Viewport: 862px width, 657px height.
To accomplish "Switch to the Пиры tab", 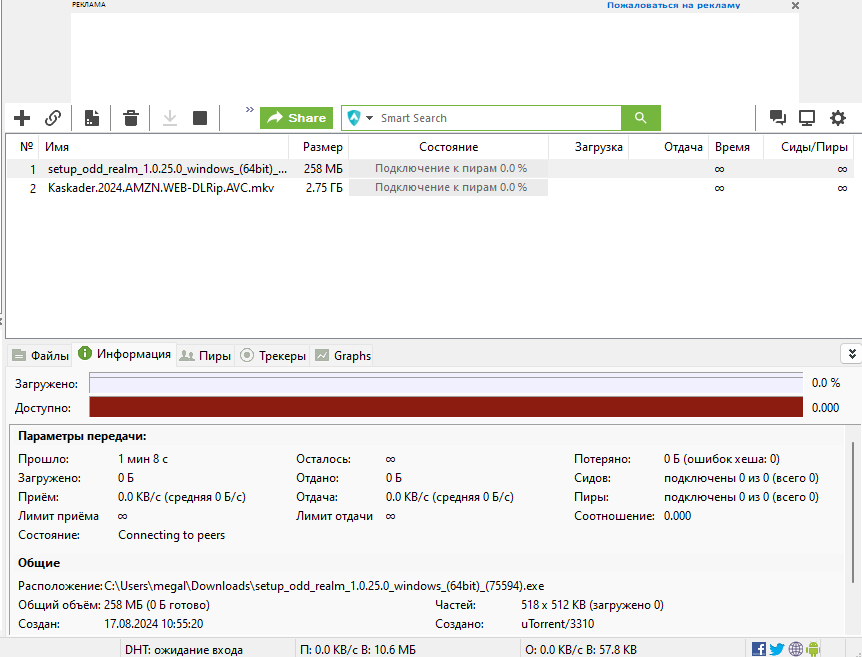I will tap(206, 356).
